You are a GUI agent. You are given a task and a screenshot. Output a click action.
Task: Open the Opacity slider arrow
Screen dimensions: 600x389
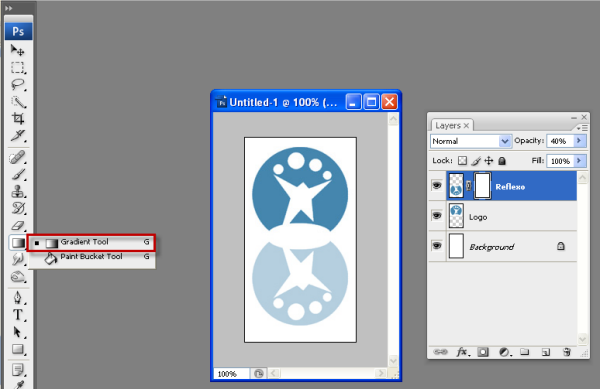click(579, 141)
